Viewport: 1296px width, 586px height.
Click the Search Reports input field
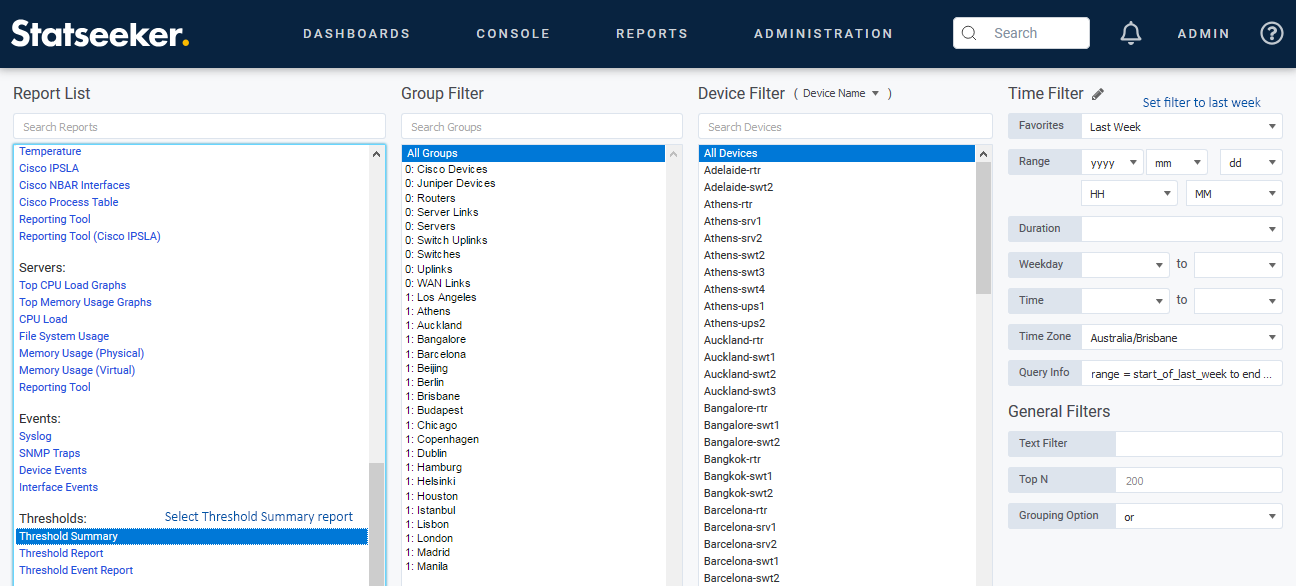pyautogui.click(x=199, y=127)
